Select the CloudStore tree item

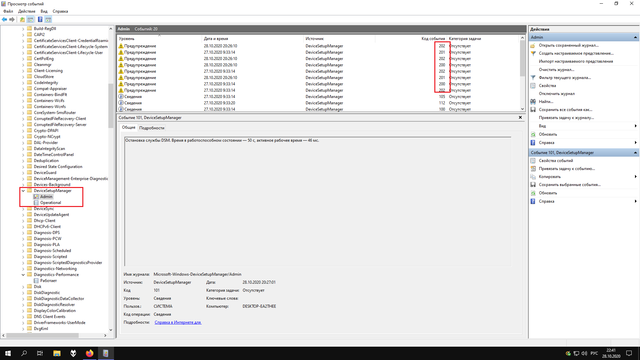pos(44,77)
